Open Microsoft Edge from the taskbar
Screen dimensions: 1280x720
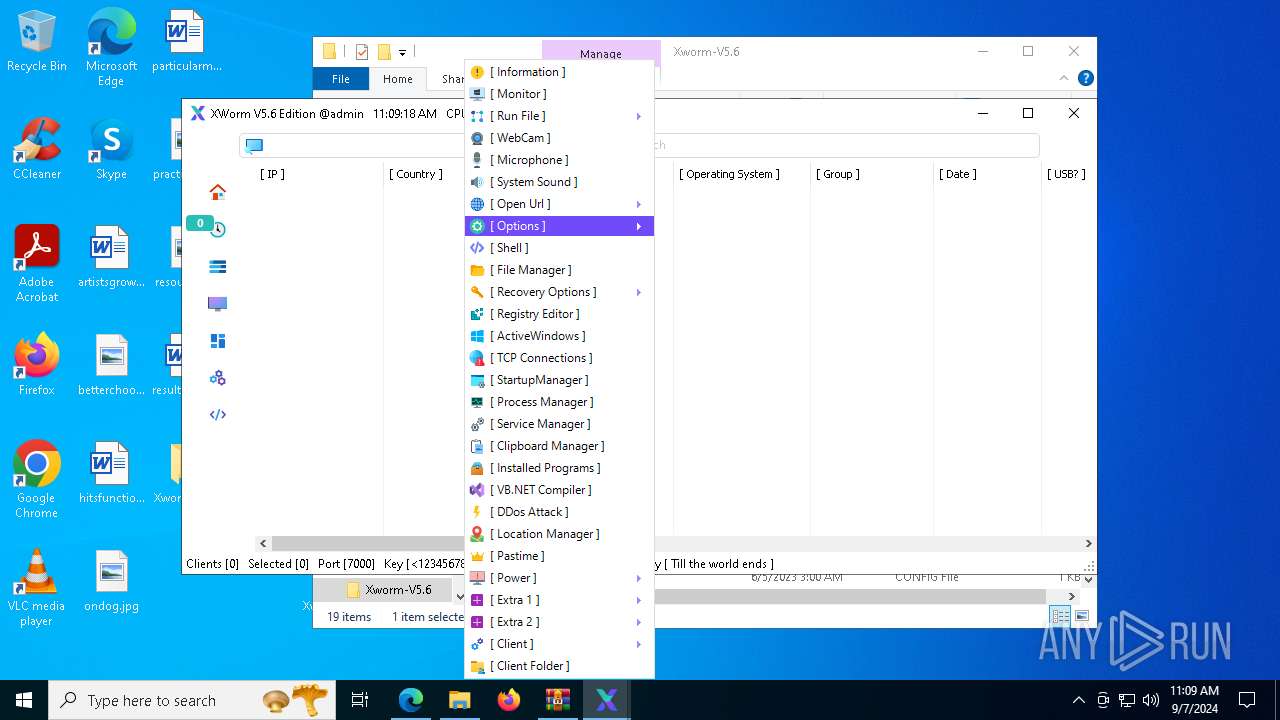click(x=411, y=700)
